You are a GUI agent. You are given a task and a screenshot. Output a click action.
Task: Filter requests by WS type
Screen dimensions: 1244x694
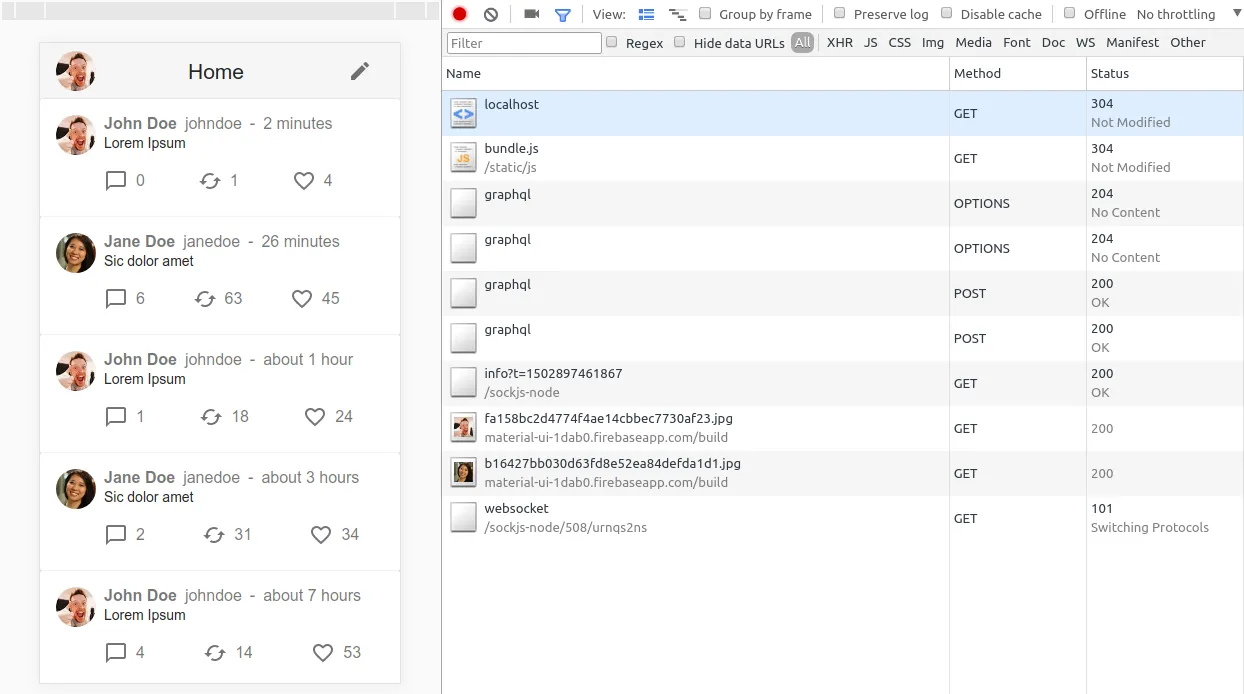click(1085, 43)
